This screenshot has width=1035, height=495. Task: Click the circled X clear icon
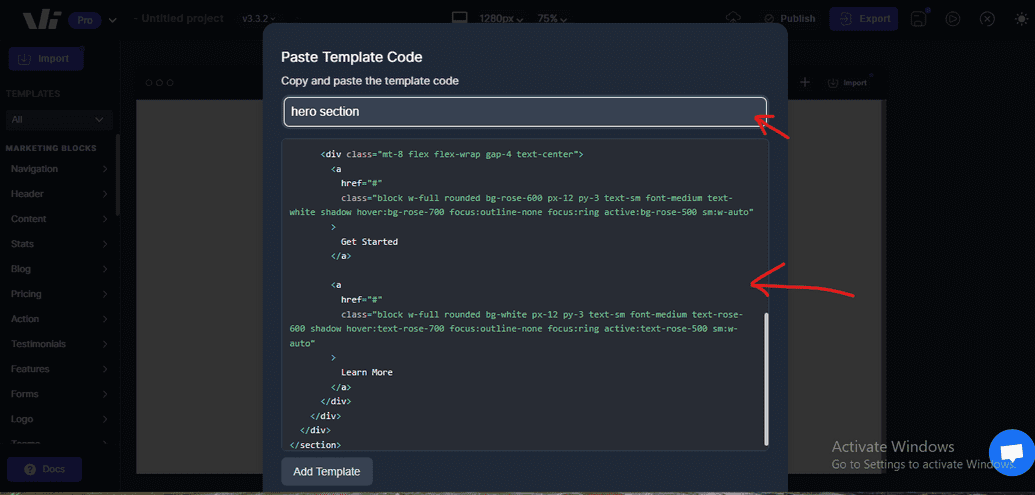pyautogui.click(x=987, y=18)
